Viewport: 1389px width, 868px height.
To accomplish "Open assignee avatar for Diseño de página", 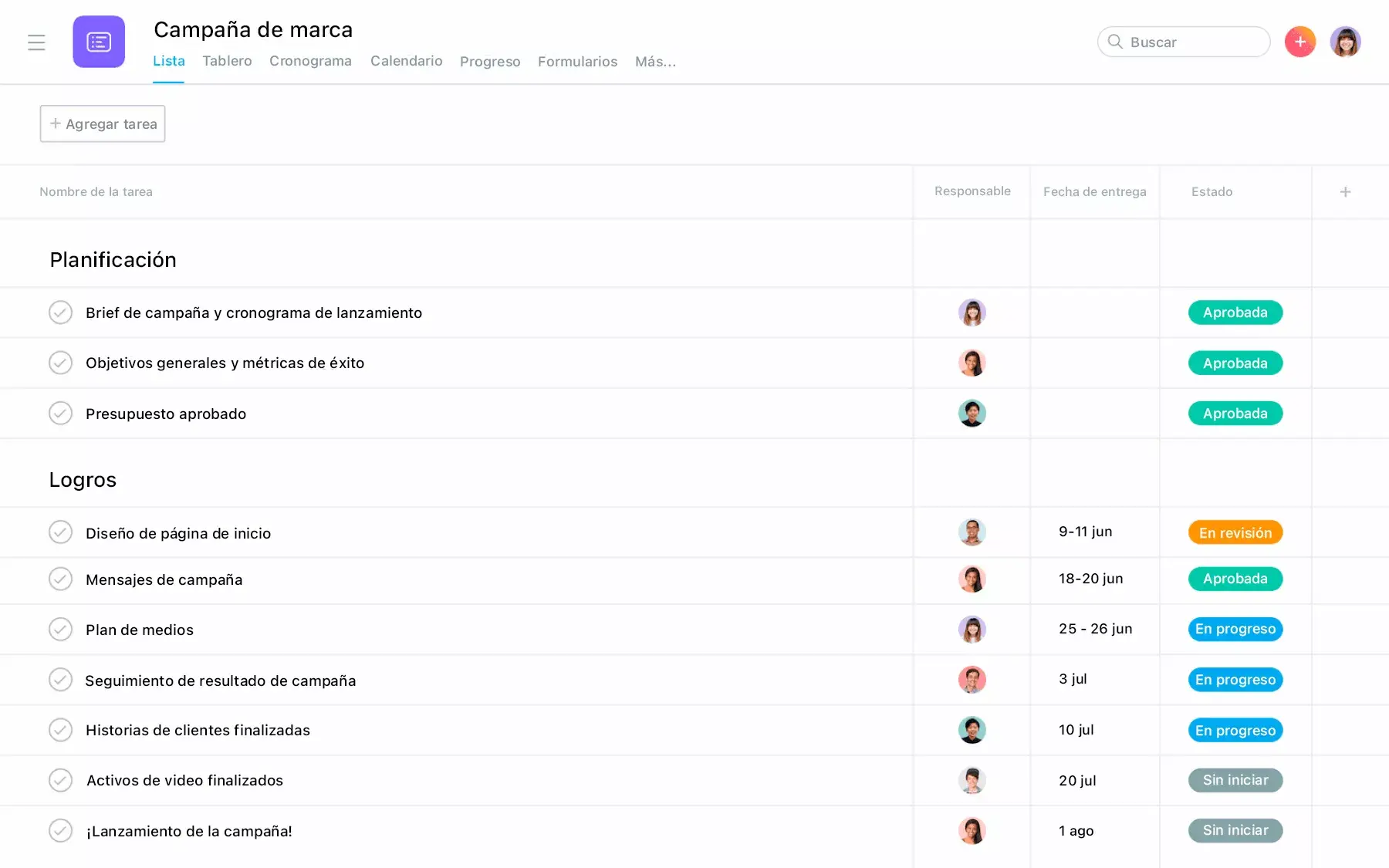I will (x=972, y=532).
